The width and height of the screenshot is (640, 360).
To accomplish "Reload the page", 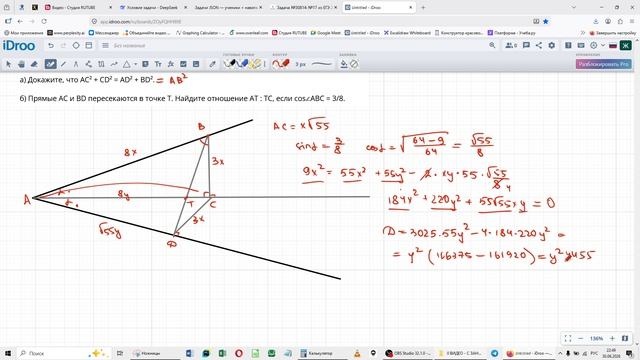I will [44, 21].
